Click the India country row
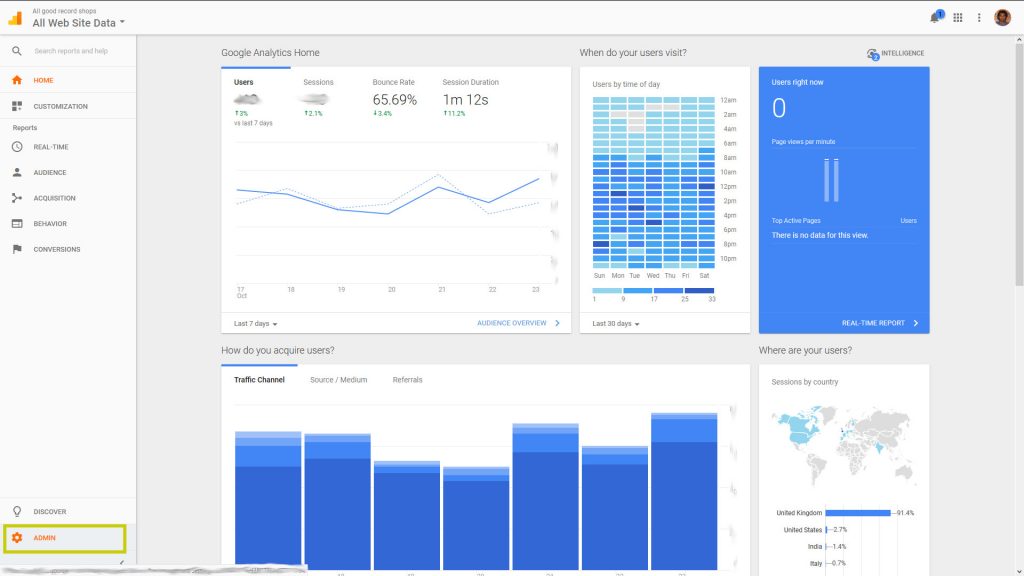The width and height of the screenshot is (1024, 576). [x=827, y=546]
